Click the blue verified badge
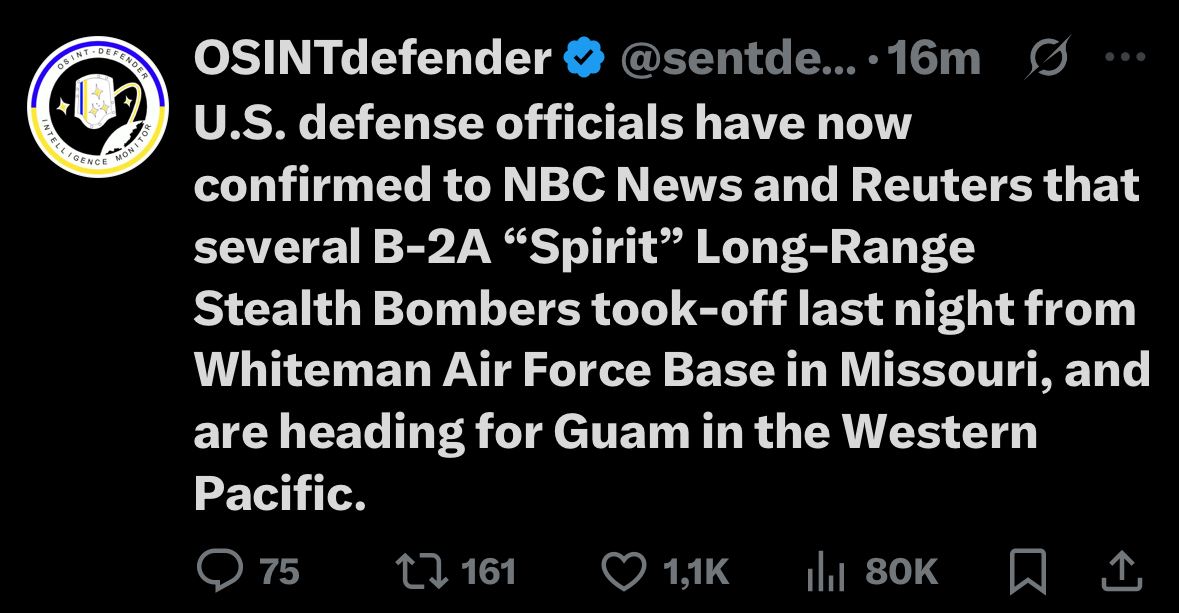 click(585, 58)
